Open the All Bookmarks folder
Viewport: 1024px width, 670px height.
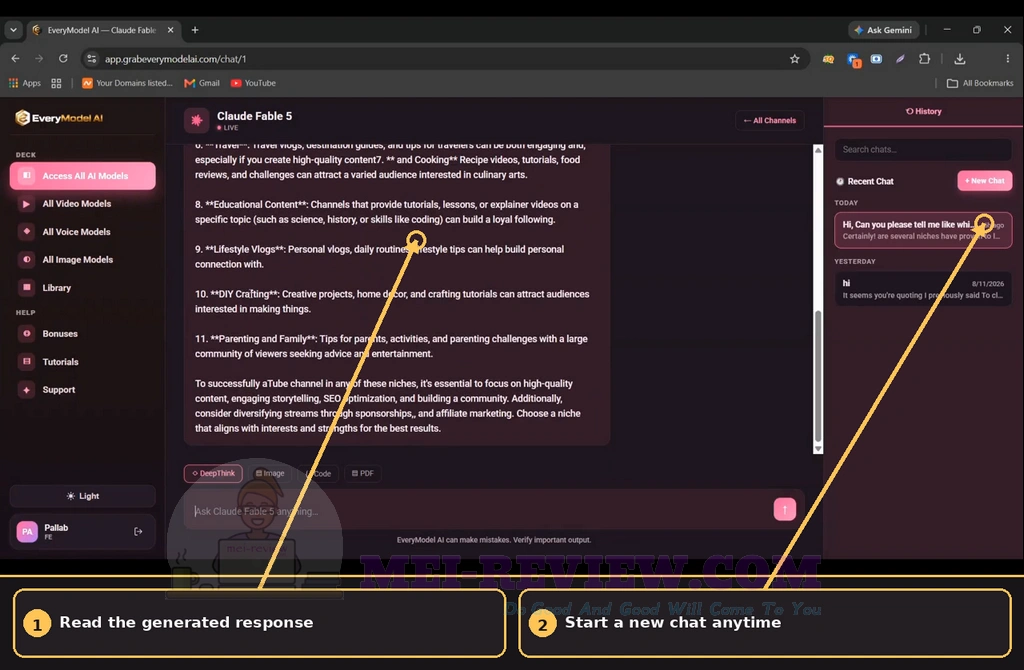[980, 83]
